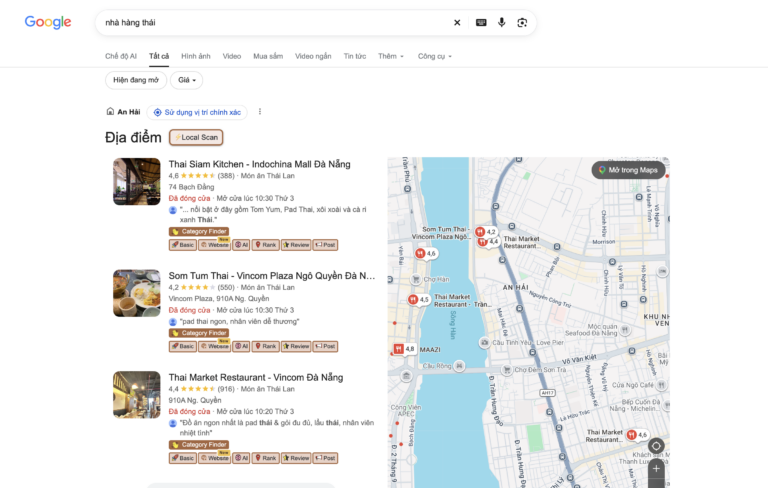Viewport: 768px width, 488px height.
Task: Click the 4,2 Som Tum Thai map pin
Action: click(486, 232)
